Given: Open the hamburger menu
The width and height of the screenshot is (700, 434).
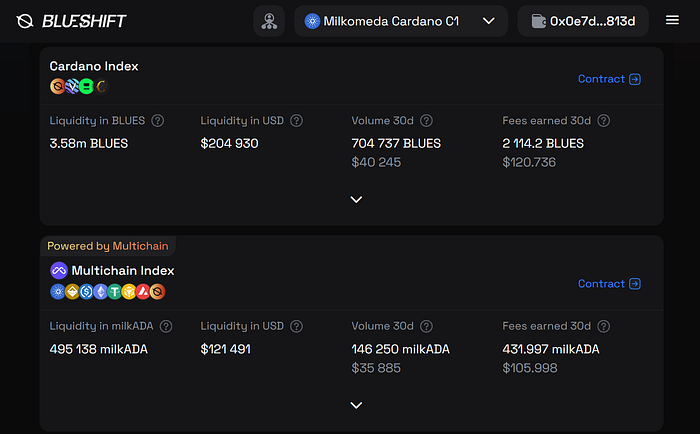Looking at the screenshot, I should 672,21.
